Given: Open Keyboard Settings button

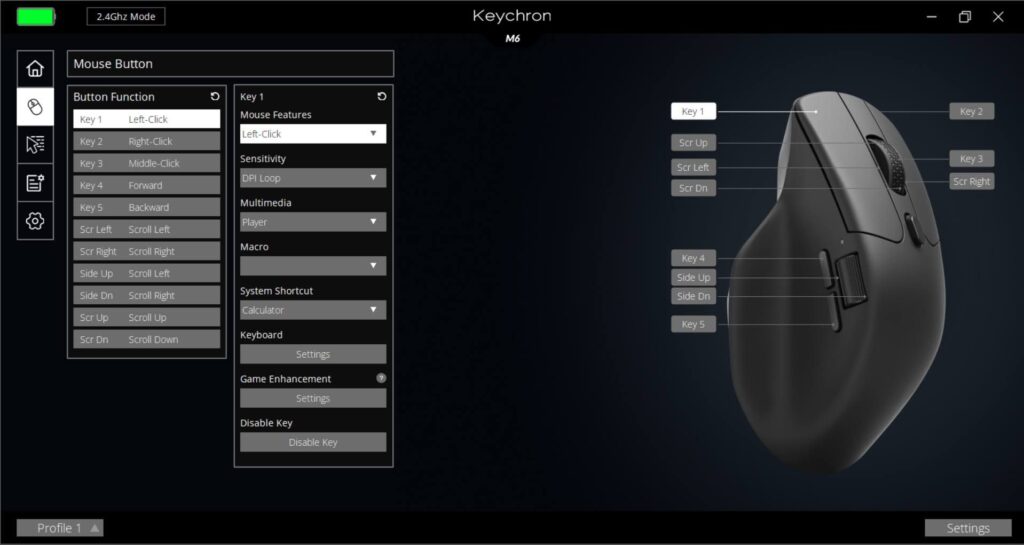Looking at the screenshot, I should [313, 354].
